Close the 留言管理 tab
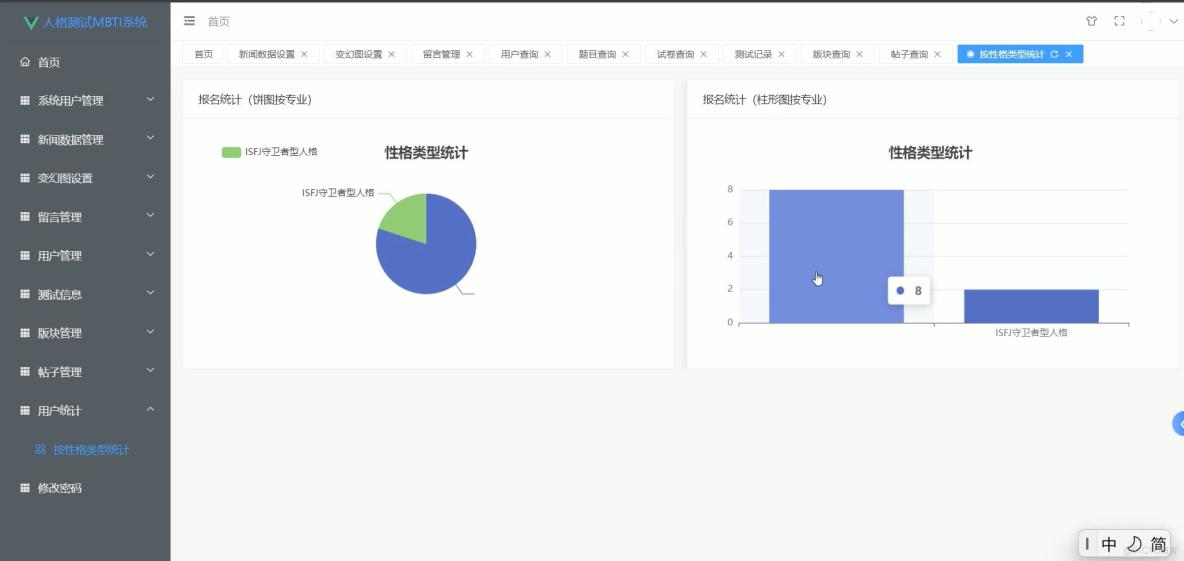Screen dimensions: 1184x561 click(x=469, y=54)
